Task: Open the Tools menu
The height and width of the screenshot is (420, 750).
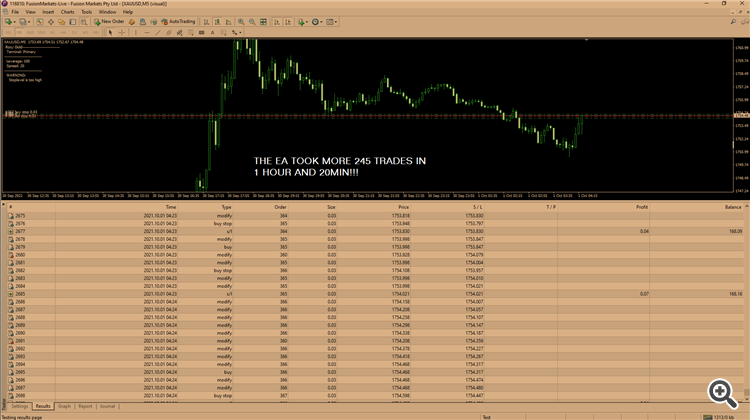Action: coord(87,12)
